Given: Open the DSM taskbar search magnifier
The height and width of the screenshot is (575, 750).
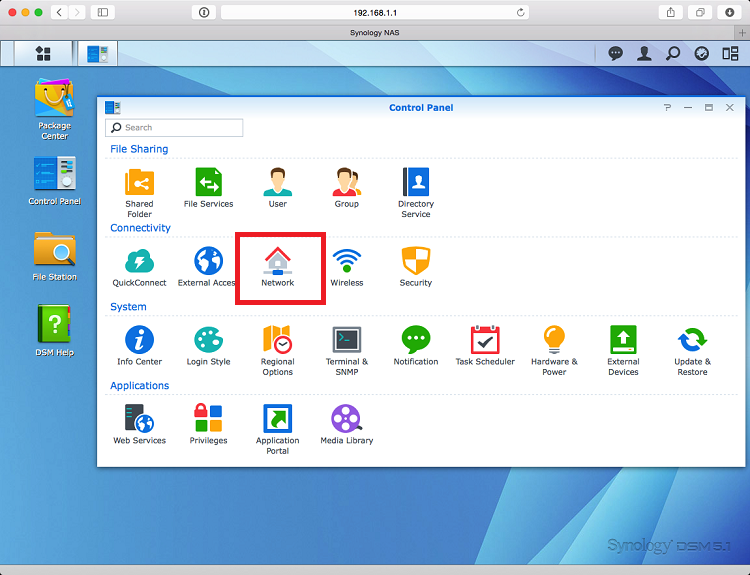Looking at the screenshot, I should [673, 53].
